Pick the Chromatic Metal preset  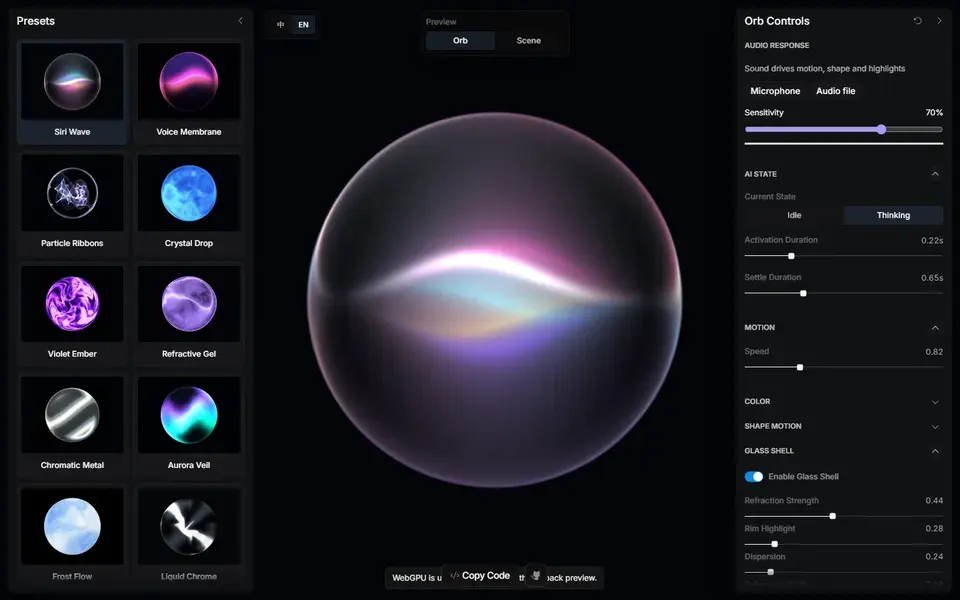click(x=72, y=426)
